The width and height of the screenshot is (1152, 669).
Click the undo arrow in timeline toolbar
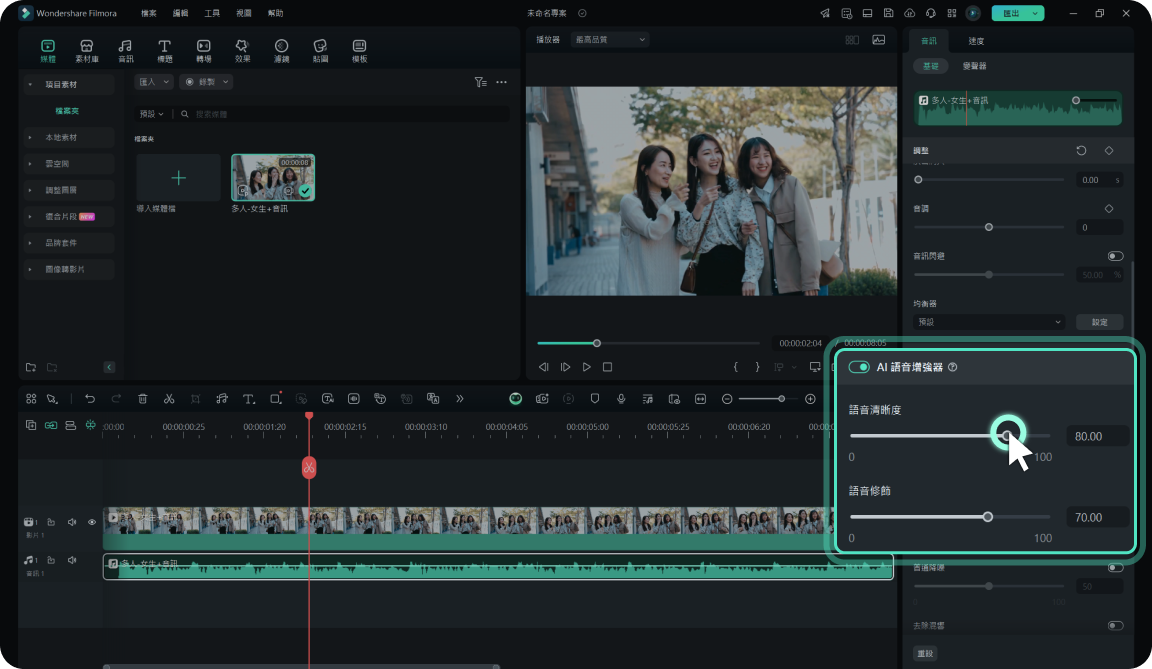(90, 399)
